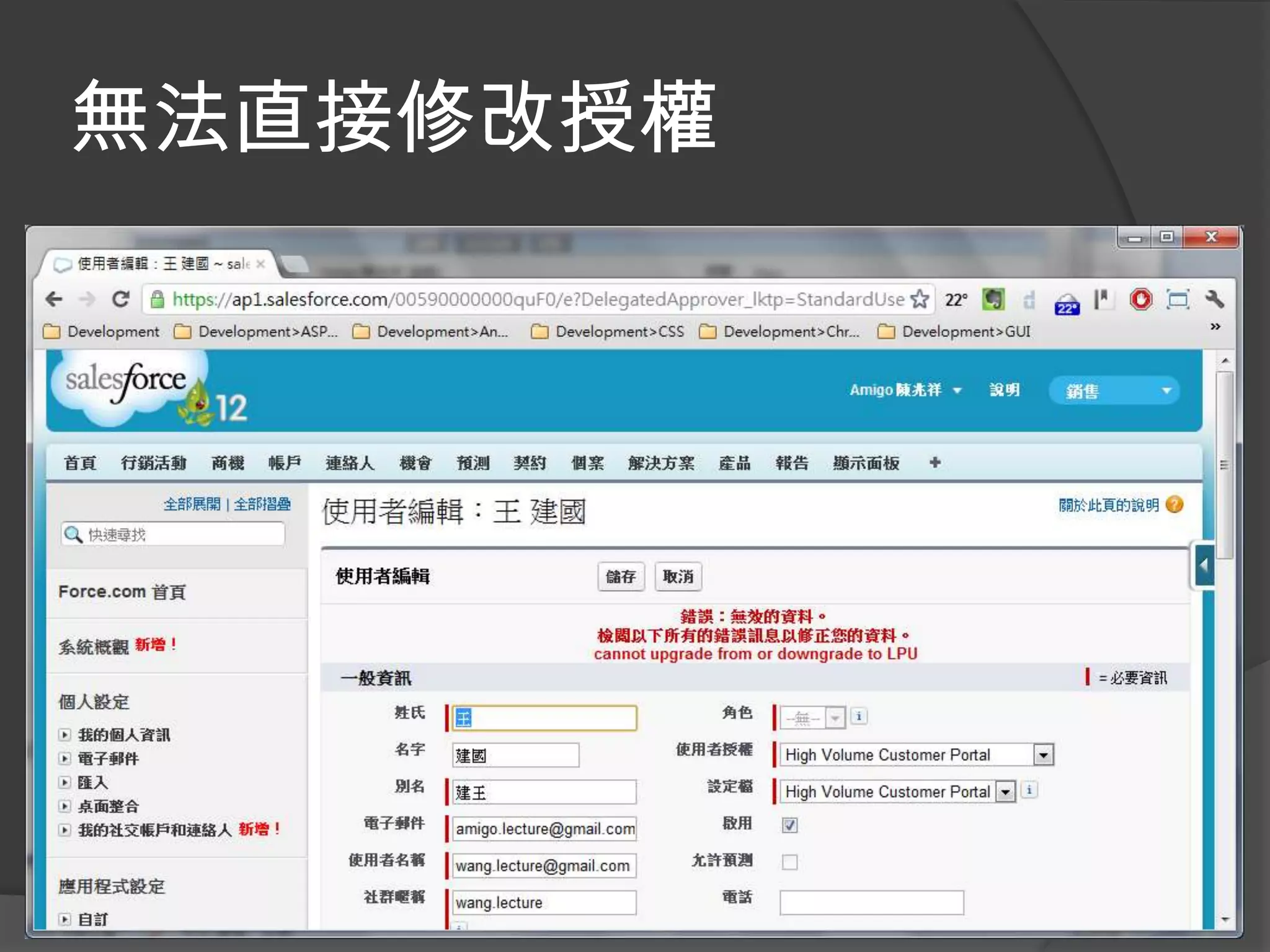The image size is (1270, 952).
Task: Click the info icon next to 設定檔 field
Action: tap(1029, 790)
